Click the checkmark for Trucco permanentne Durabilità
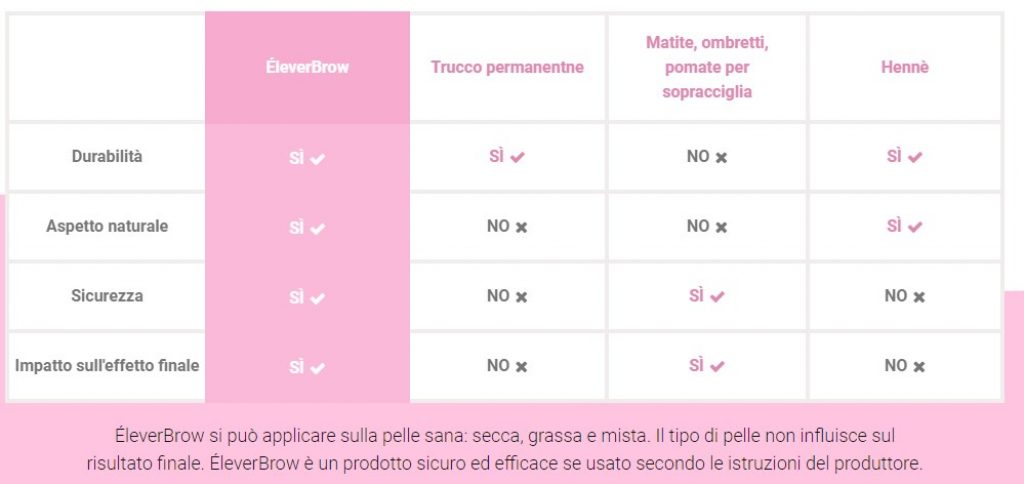The height and width of the screenshot is (484, 1024). 517,158
